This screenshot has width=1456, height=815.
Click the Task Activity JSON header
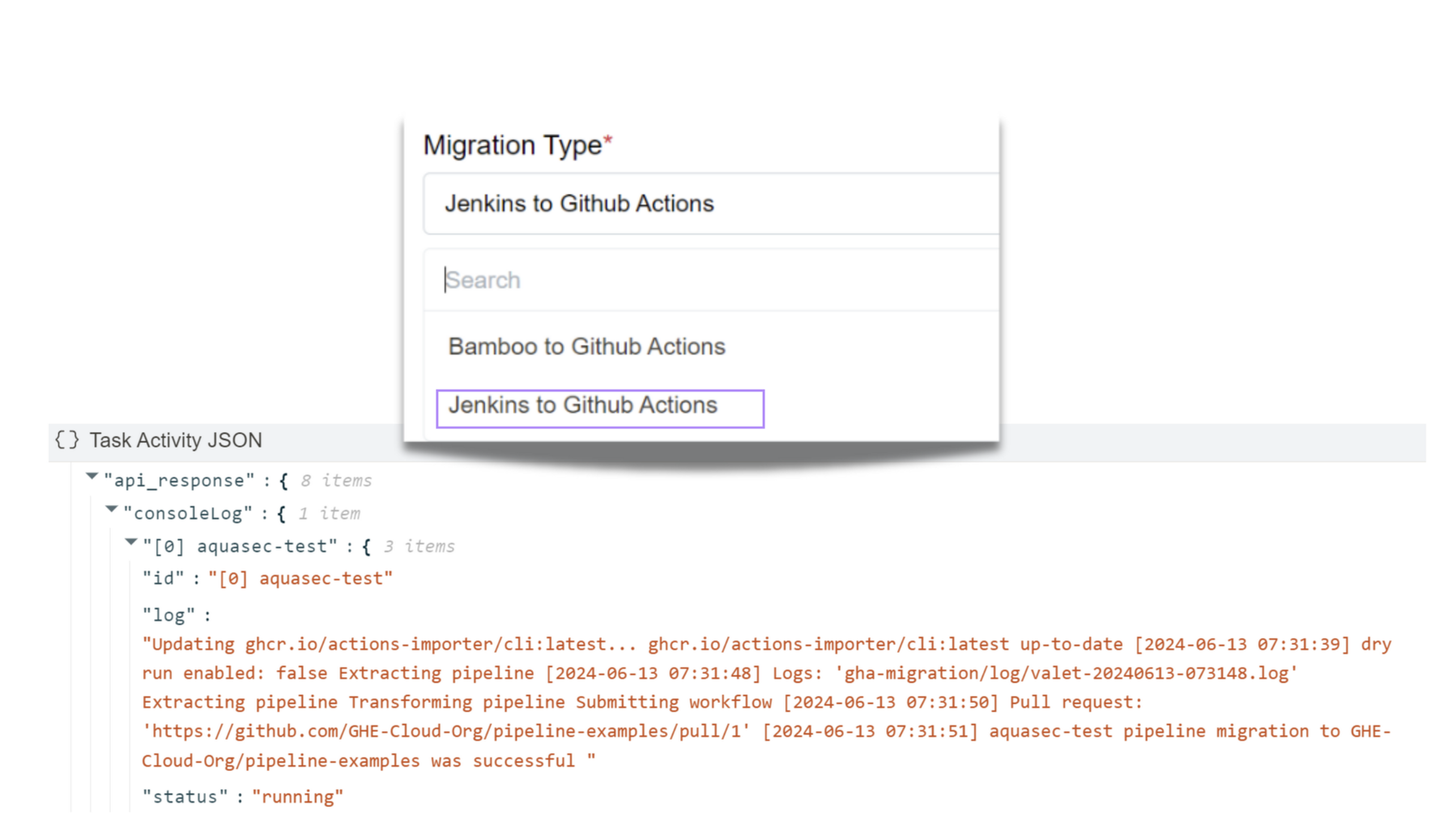point(176,440)
